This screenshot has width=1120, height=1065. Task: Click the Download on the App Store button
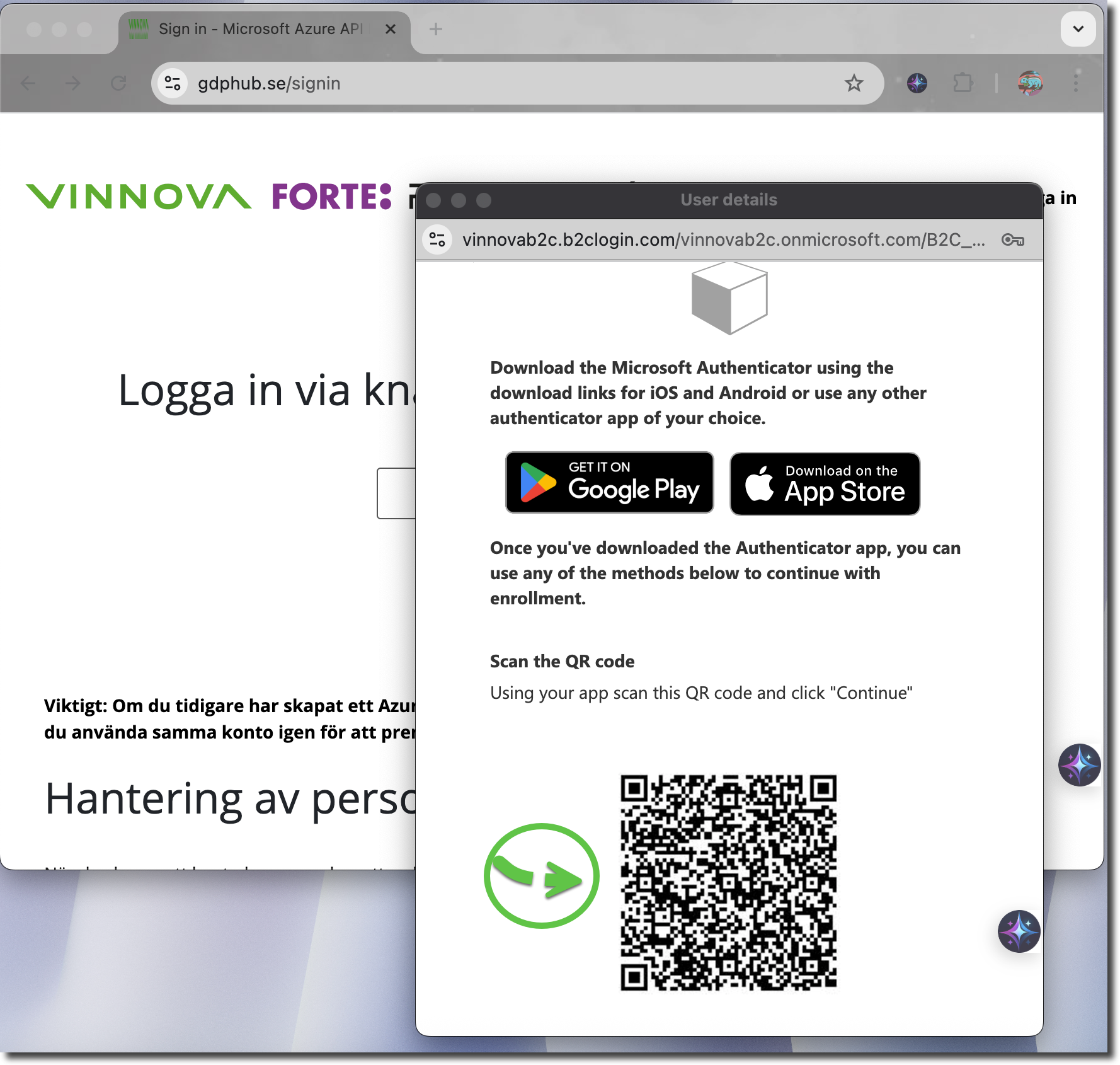825,484
